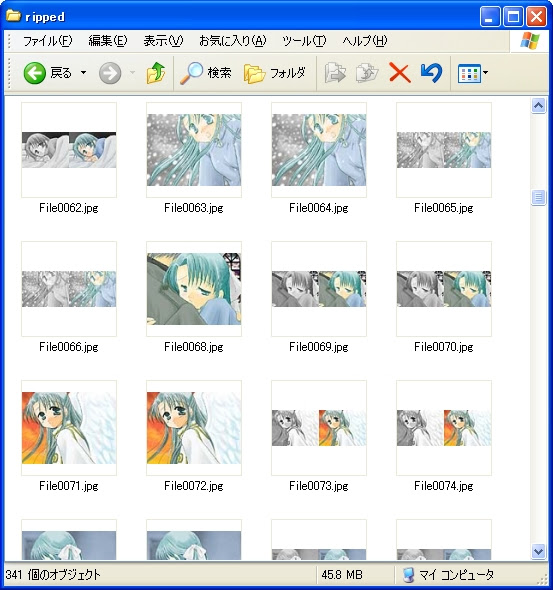Open the Search (検索) magnifier button
The height and width of the screenshot is (590, 553).
click(x=205, y=73)
